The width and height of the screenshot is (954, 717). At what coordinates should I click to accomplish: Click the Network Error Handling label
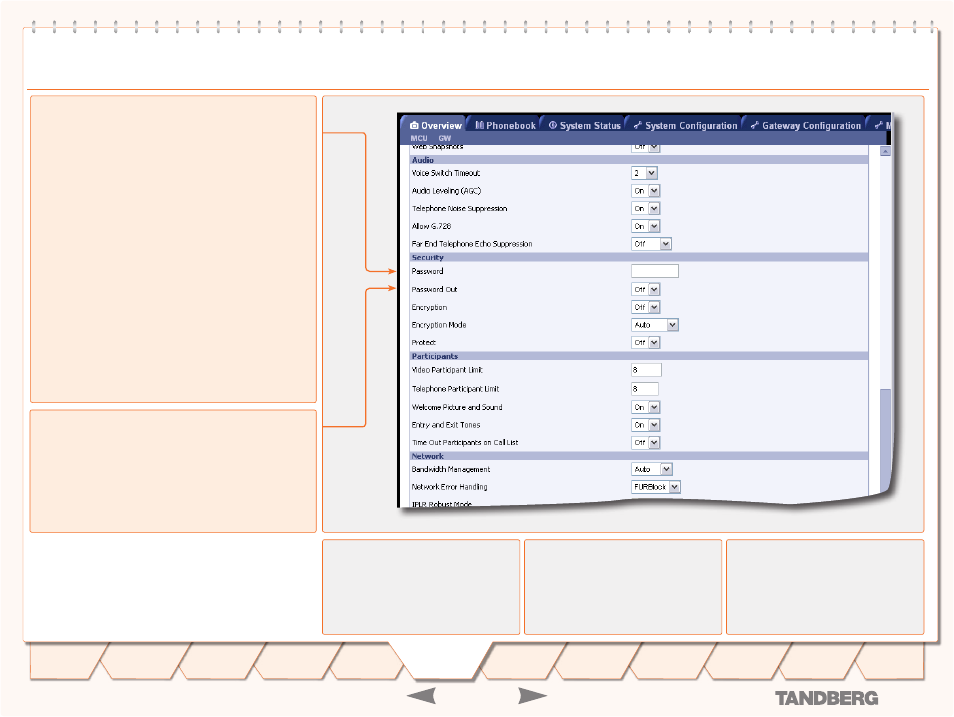pyautogui.click(x=449, y=487)
